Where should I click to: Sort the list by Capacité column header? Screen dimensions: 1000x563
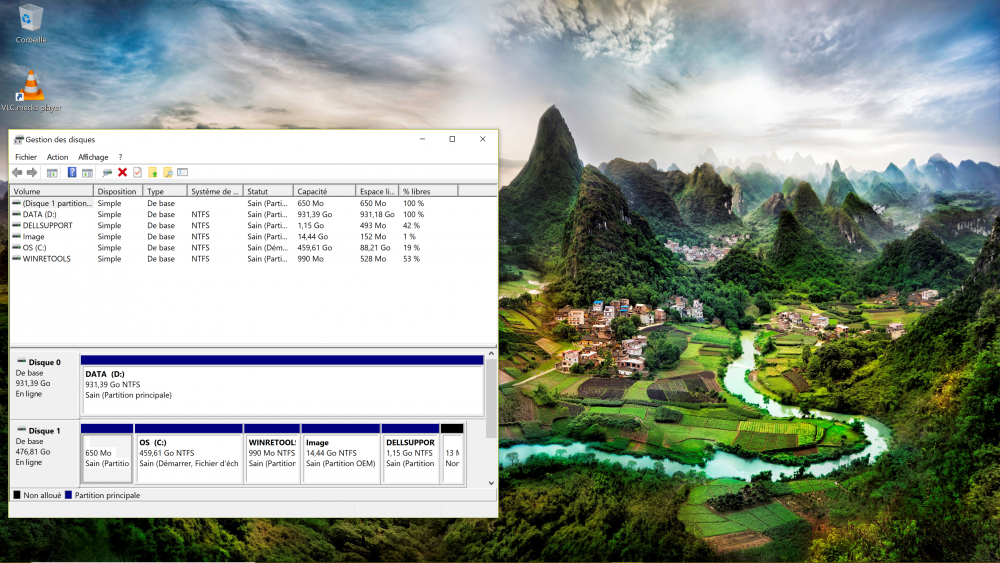point(324,191)
